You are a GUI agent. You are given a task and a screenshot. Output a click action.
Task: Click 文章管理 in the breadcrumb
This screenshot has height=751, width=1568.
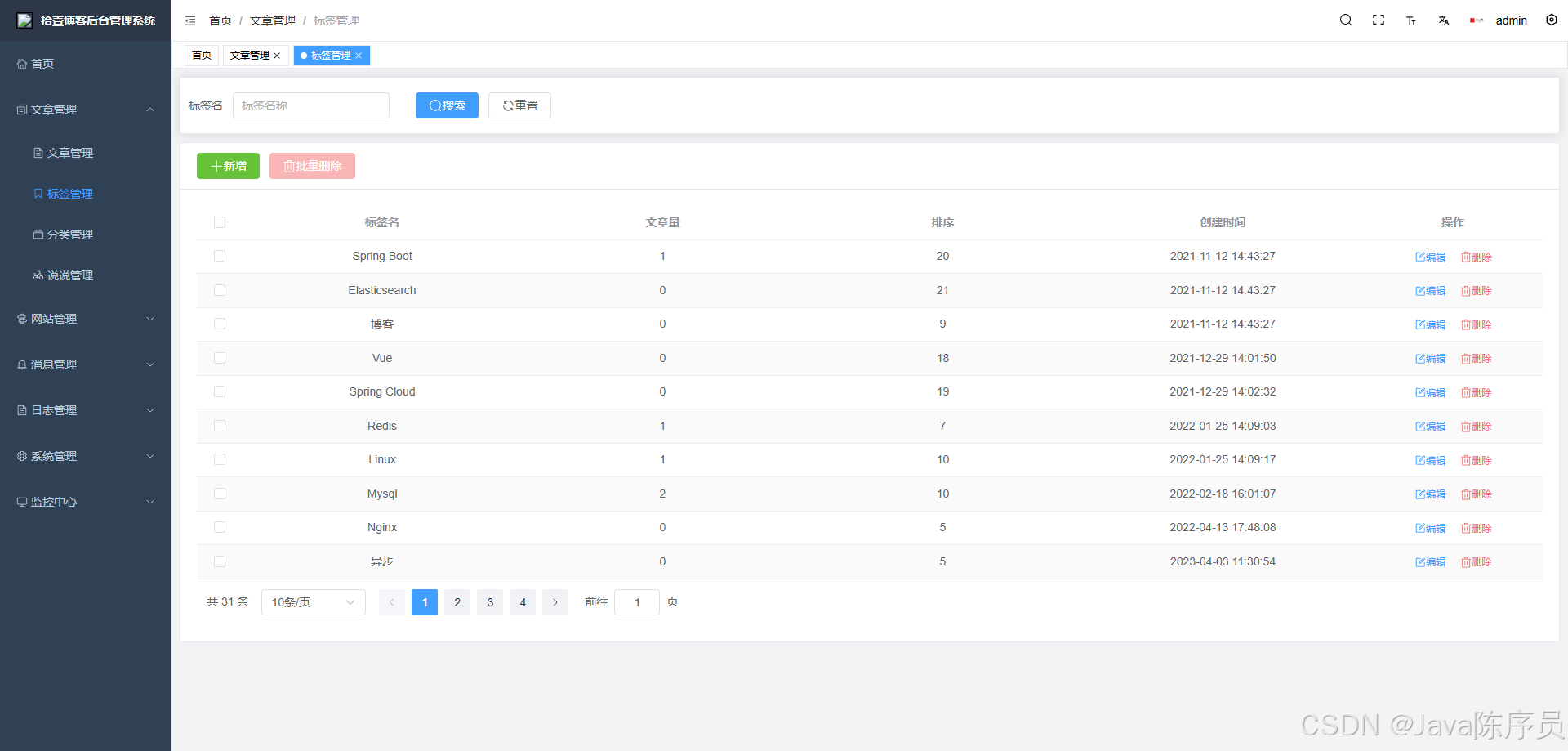tap(273, 20)
